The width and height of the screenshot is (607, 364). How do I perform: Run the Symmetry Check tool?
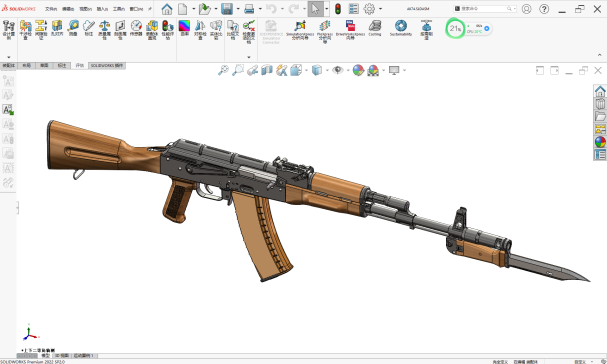click(200, 30)
